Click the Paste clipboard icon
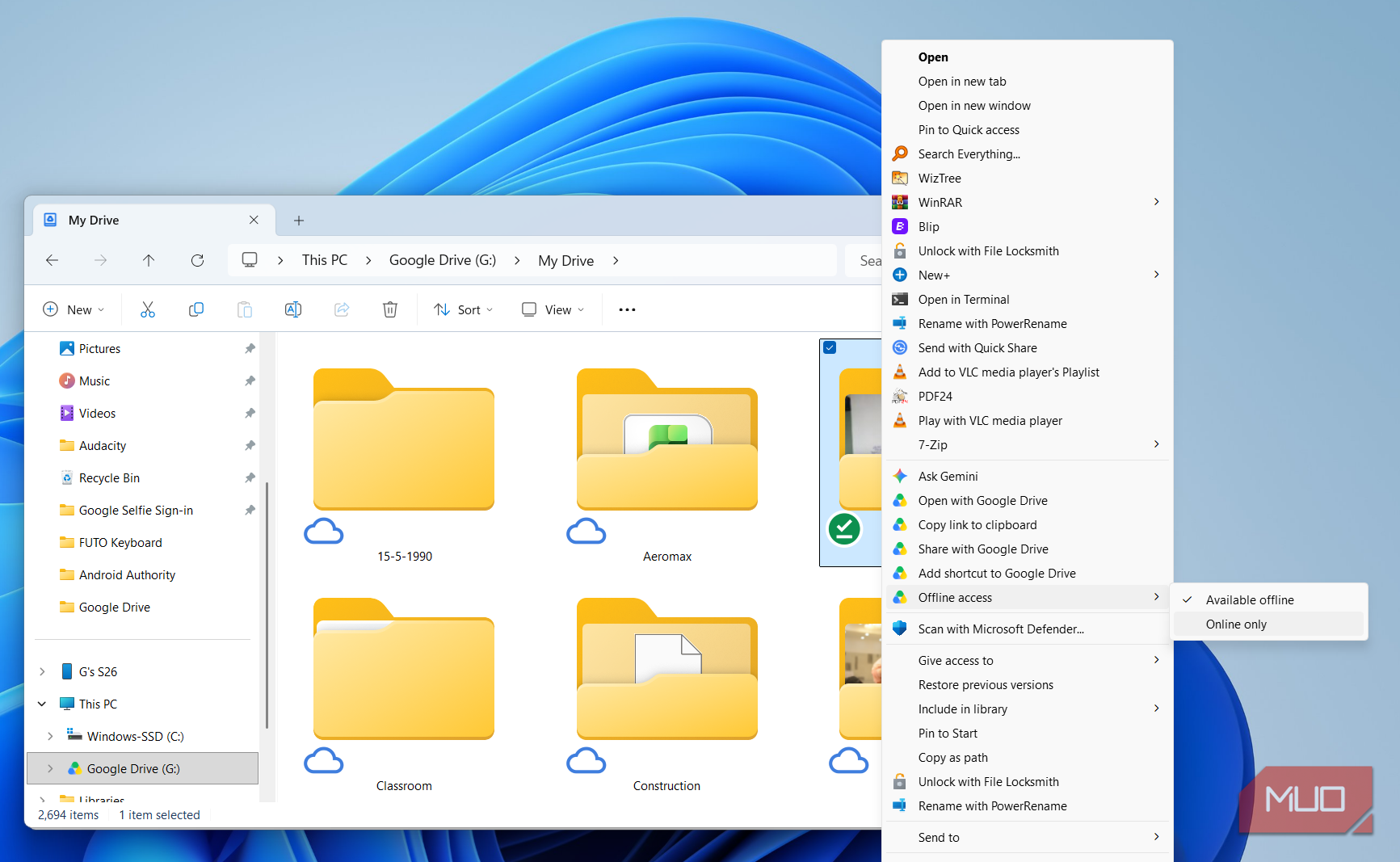The width and height of the screenshot is (1400, 862). click(x=245, y=309)
